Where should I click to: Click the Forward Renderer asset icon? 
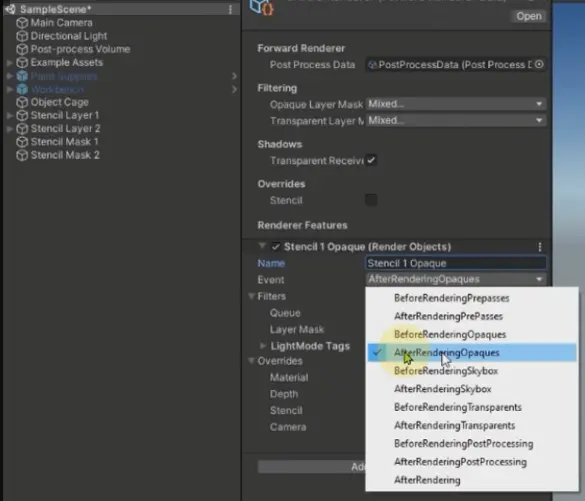(261, 7)
